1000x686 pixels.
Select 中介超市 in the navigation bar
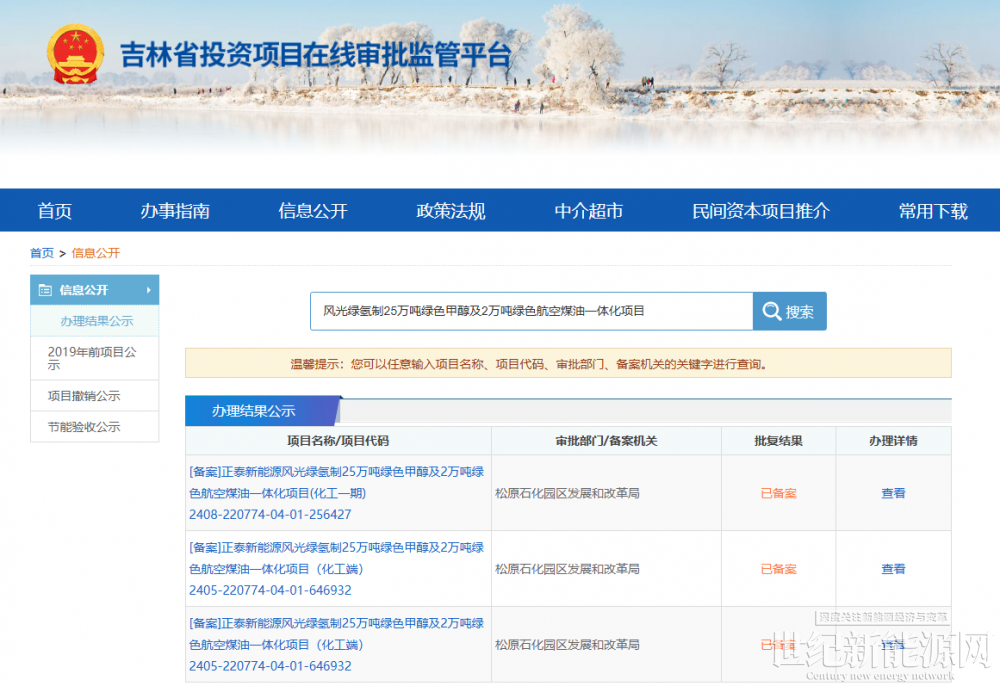point(589,211)
